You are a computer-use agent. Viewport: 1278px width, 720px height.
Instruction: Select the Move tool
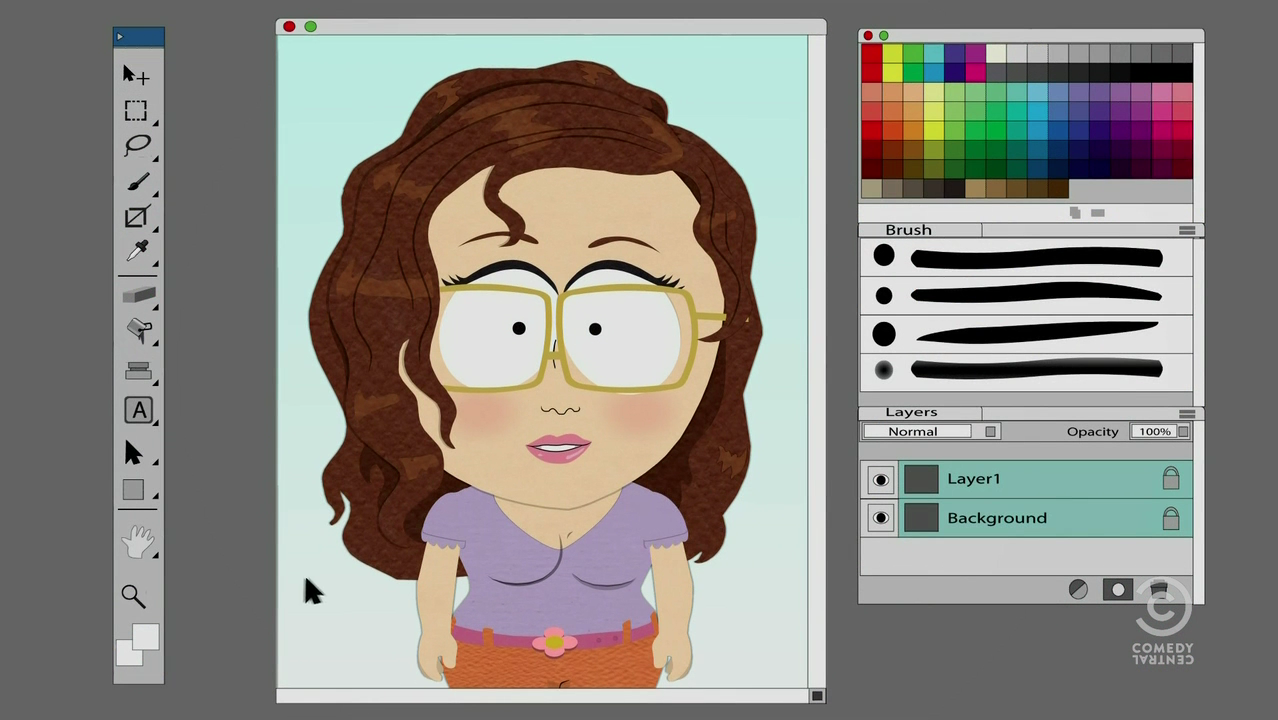(x=135, y=75)
